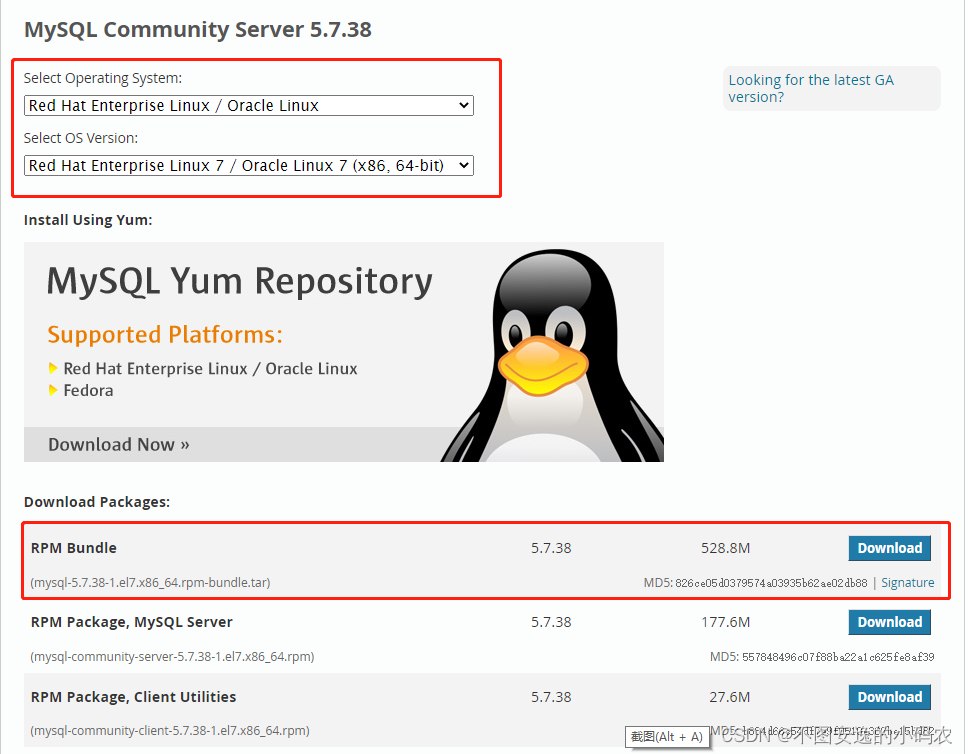Click the mysql-5.7.38-1.el7.x86_64.rpm-bundle.tar filename
The width and height of the screenshot is (968, 754).
(150, 582)
